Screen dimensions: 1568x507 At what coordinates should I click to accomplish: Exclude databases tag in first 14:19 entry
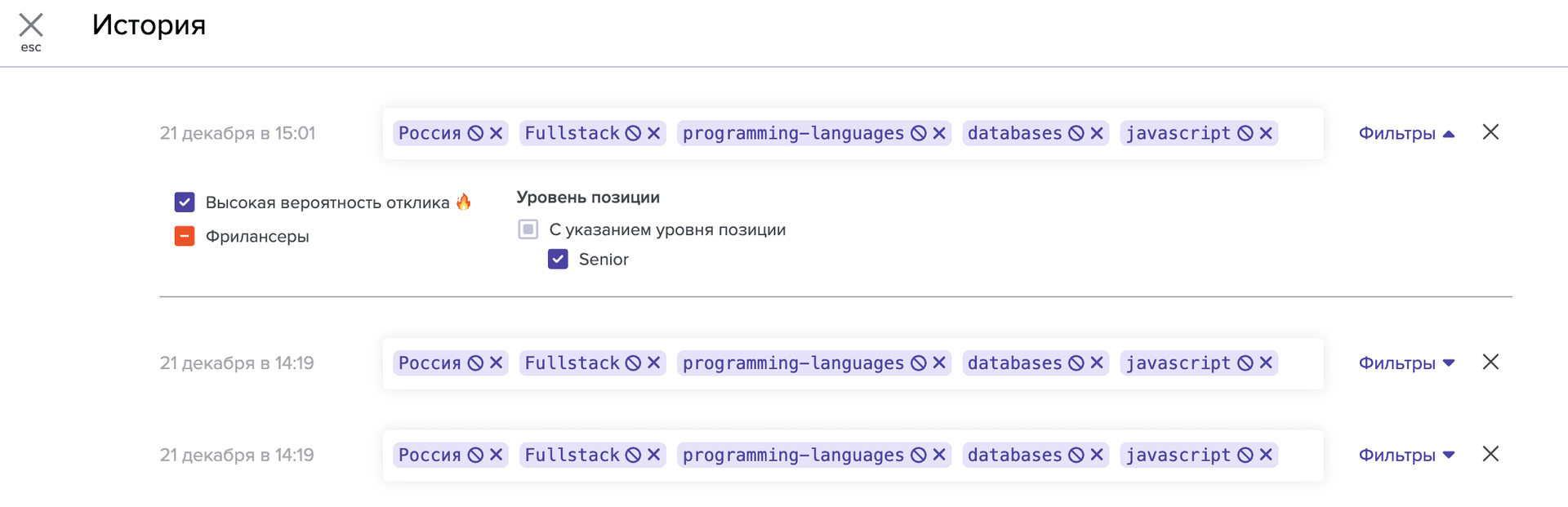[1076, 363]
